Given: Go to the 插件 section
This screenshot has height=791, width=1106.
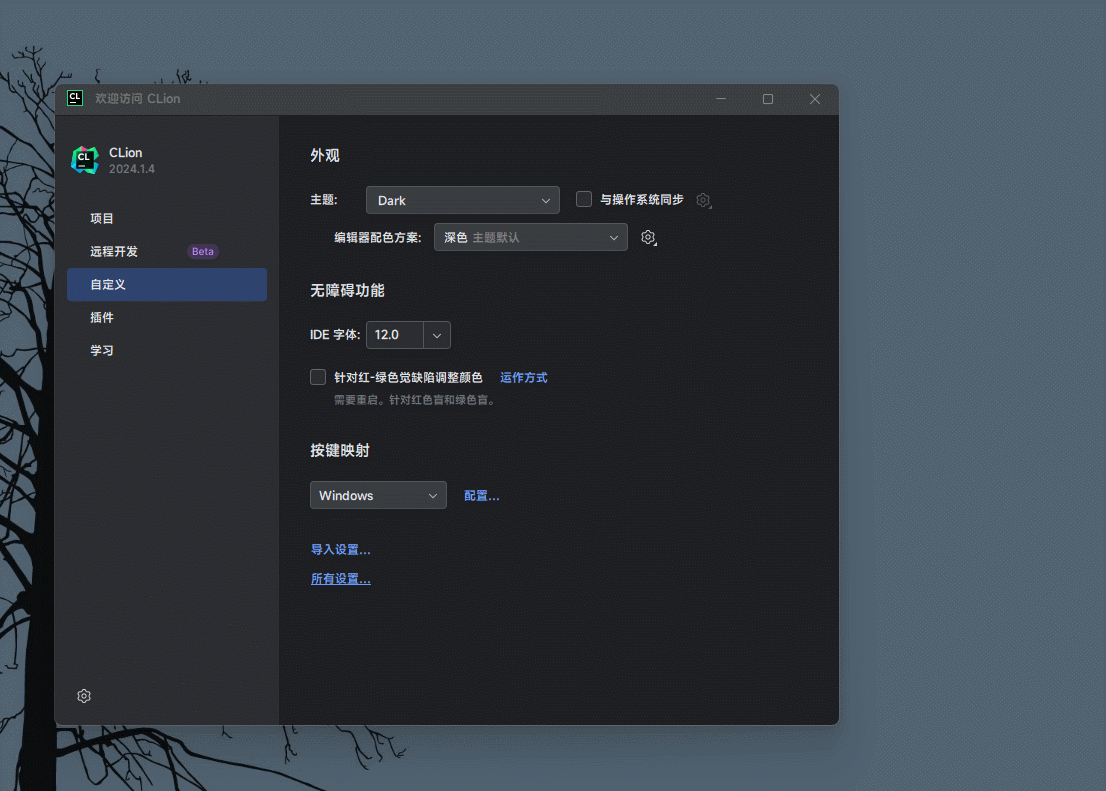Looking at the screenshot, I should (101, 317).
